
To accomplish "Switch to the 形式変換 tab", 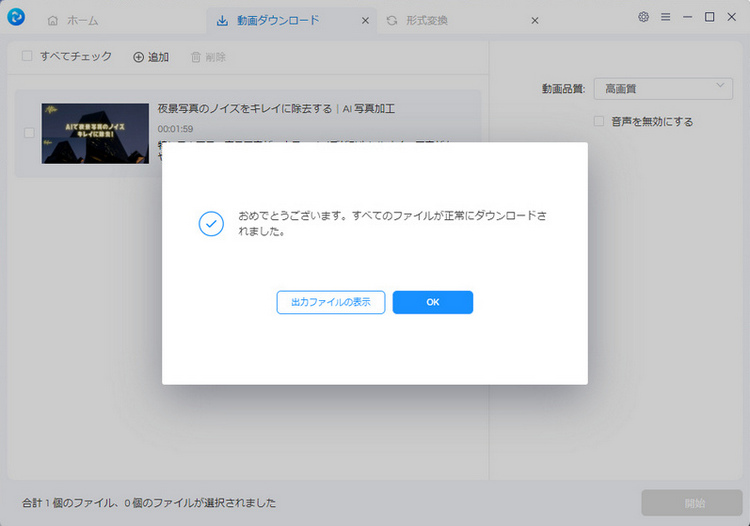I will [426, 20].
